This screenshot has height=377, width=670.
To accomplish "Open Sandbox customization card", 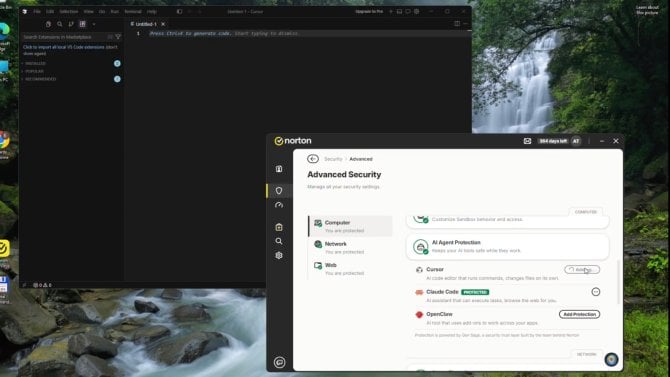I will pos(507,221).
